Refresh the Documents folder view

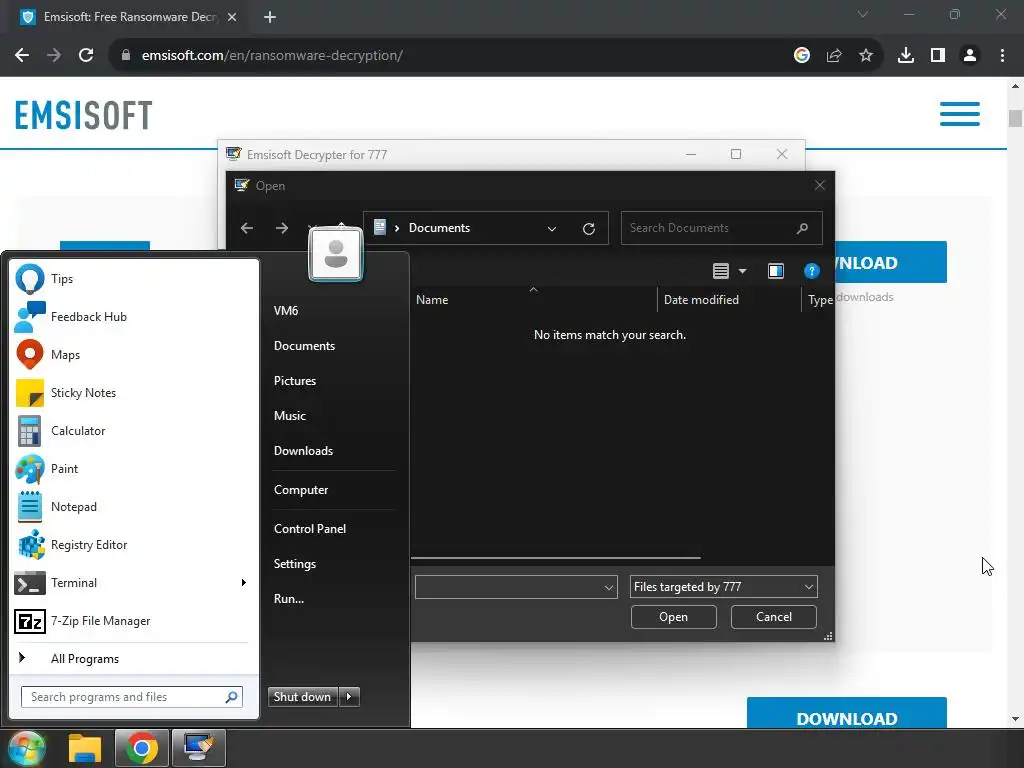(x=589, y=229)
